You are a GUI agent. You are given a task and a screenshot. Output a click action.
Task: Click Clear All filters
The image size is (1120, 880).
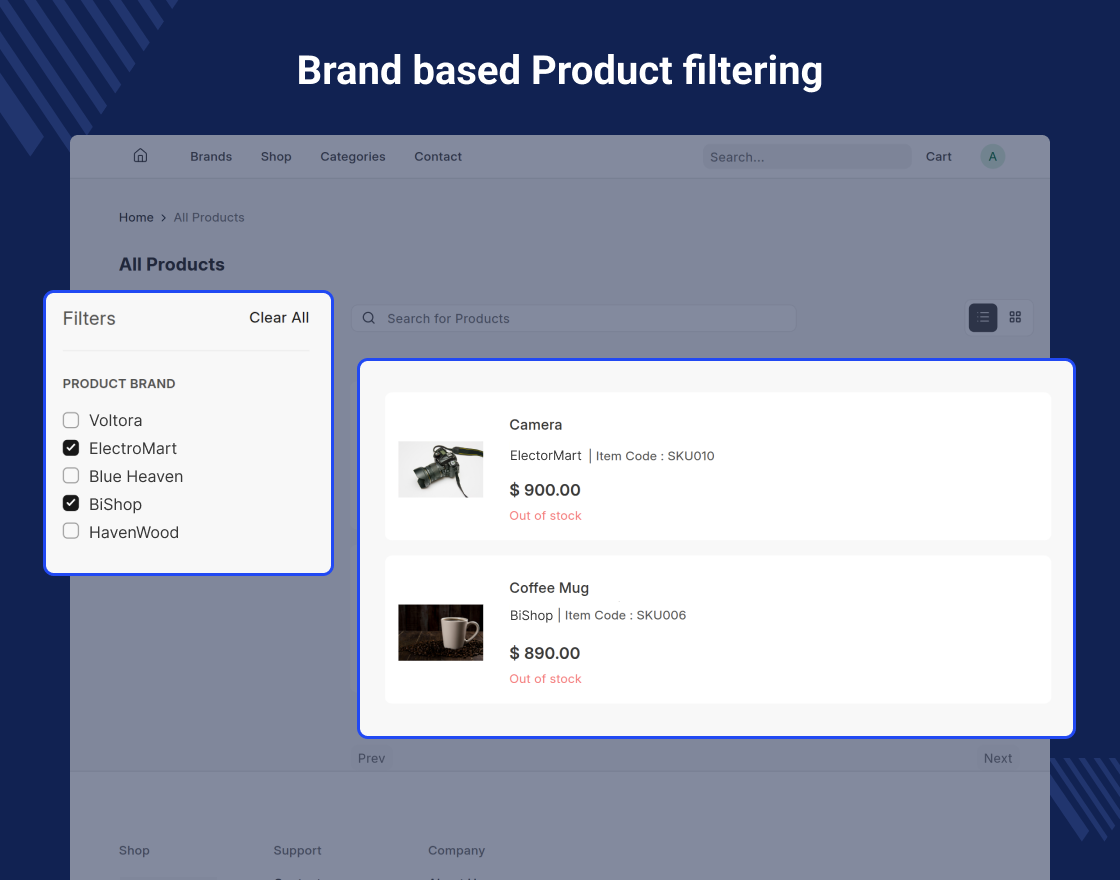tap(279, 318)
